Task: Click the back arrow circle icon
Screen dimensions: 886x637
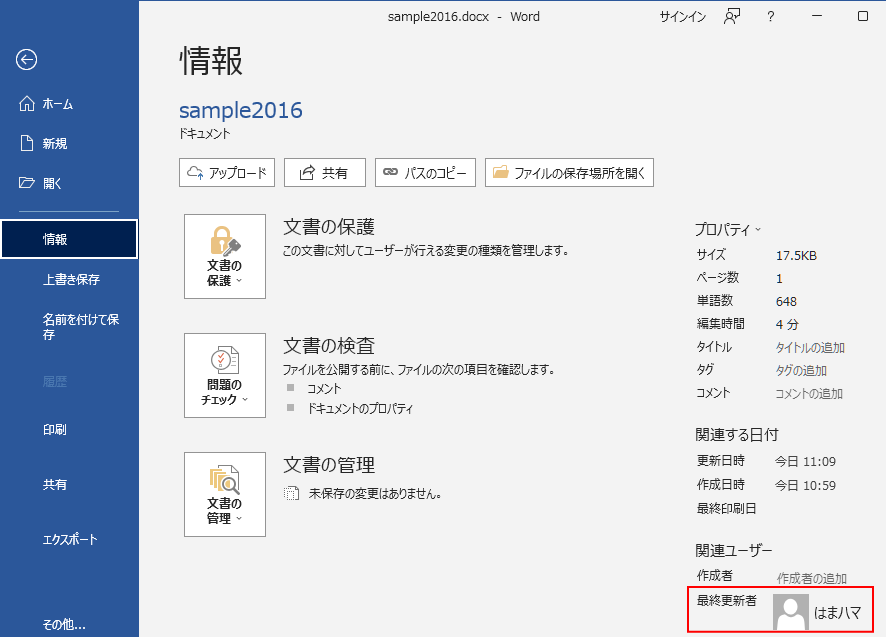Action: [26, 60]
